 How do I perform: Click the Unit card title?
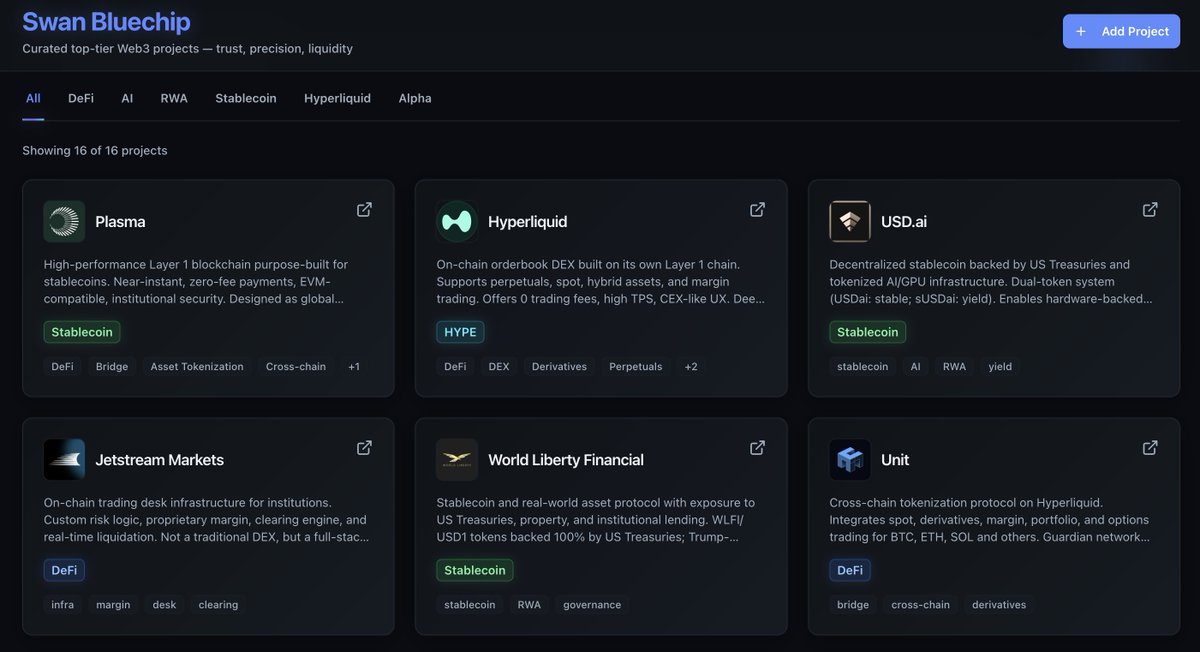pyautogui.click(x=895, y=460)
